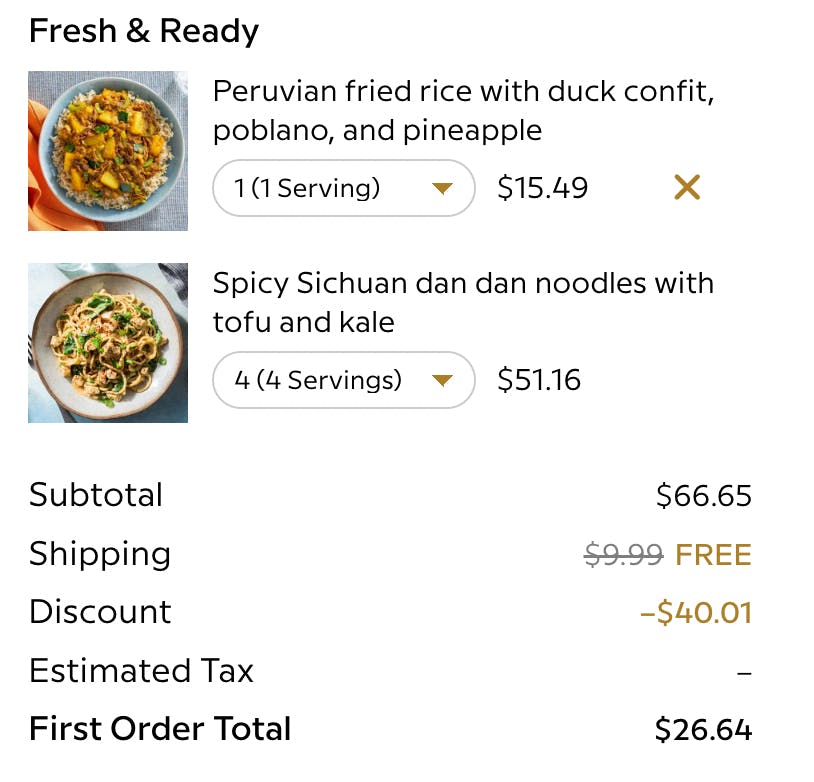Remove the Peruvian fried rice item
This screenshot has height=782, width=814.
click(687, 187)
